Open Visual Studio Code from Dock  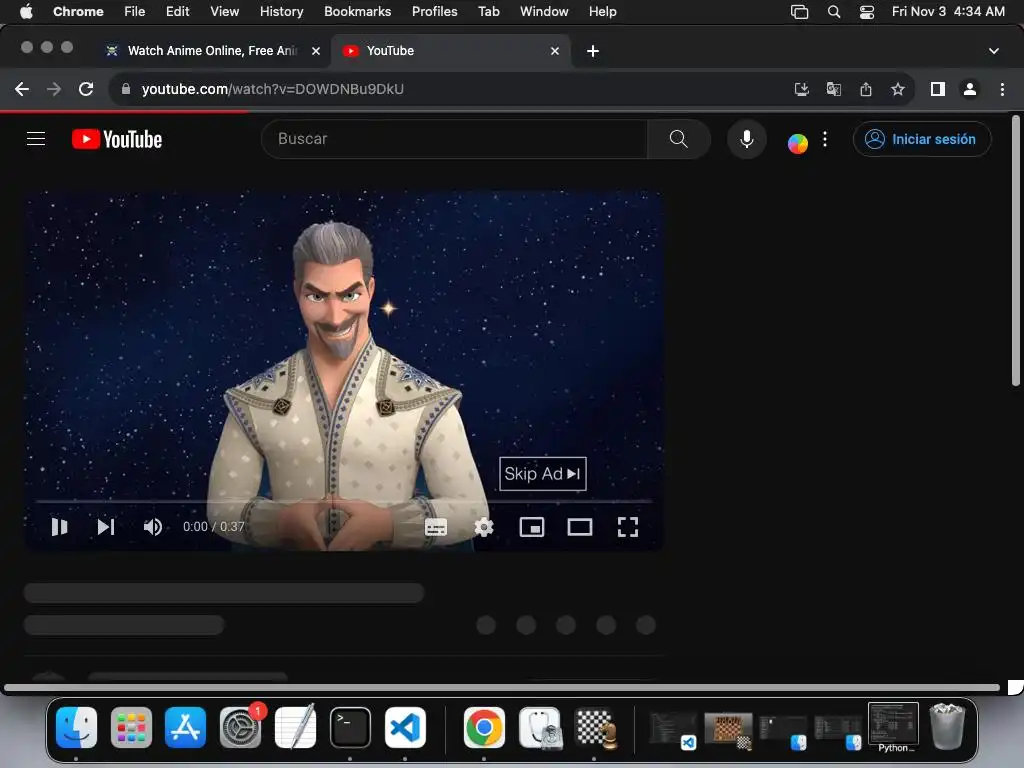[x=405, y=727]
